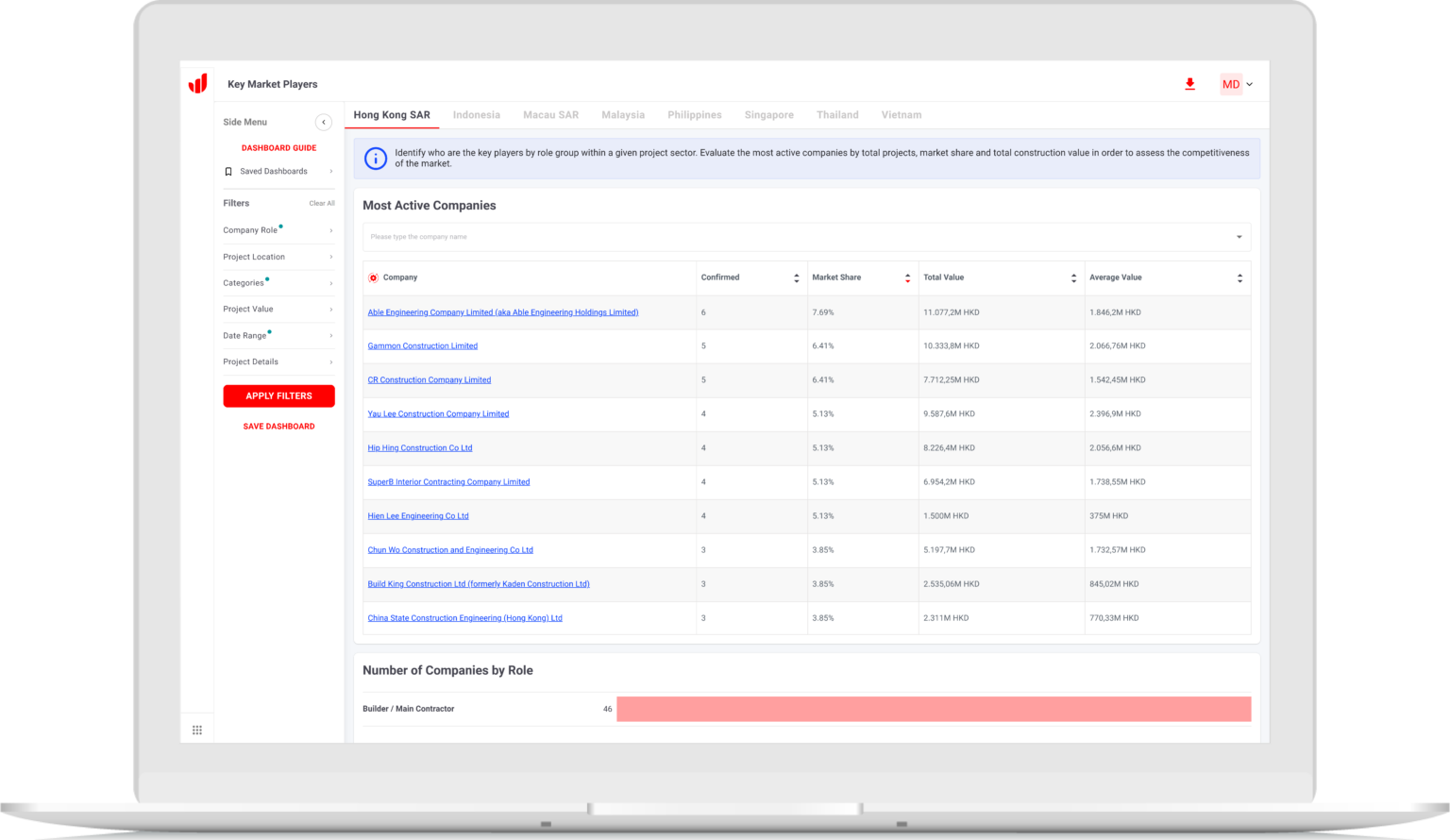1450x840 pixels.
Task: Open the MD user account menu
Action: [1237, 84]
